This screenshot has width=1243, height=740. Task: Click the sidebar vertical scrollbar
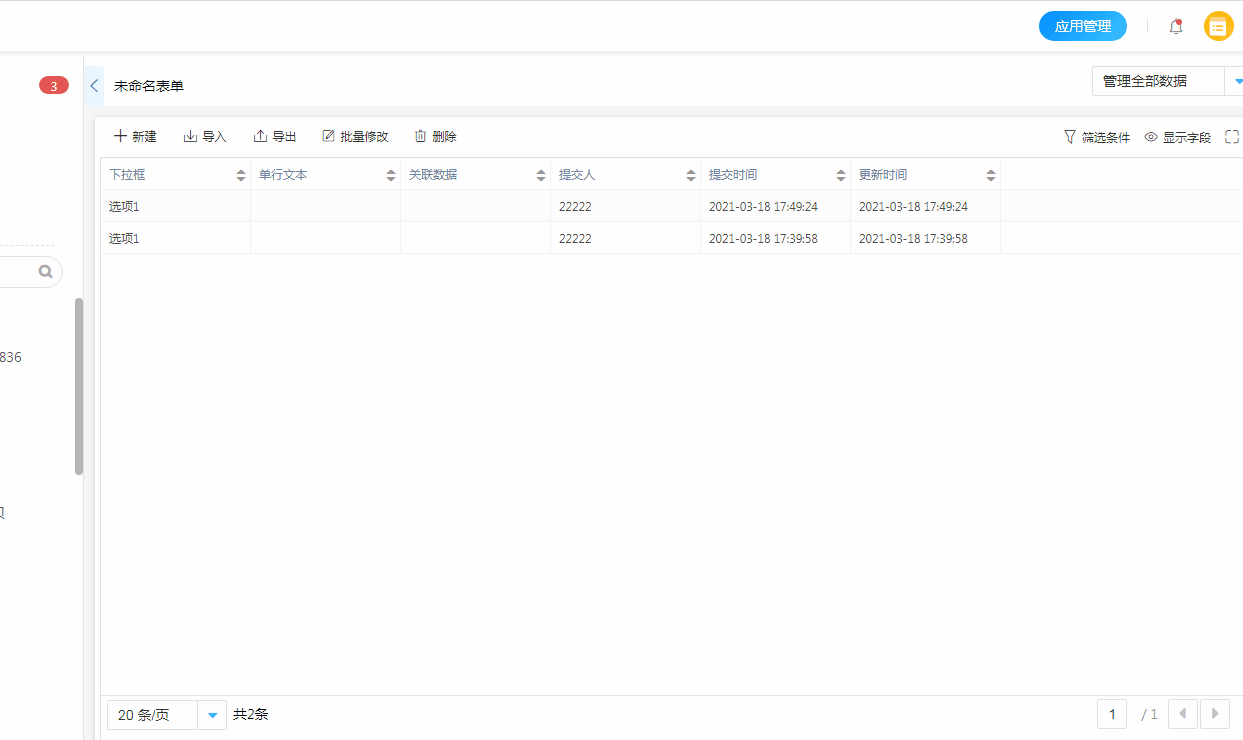tap(79, 386)
